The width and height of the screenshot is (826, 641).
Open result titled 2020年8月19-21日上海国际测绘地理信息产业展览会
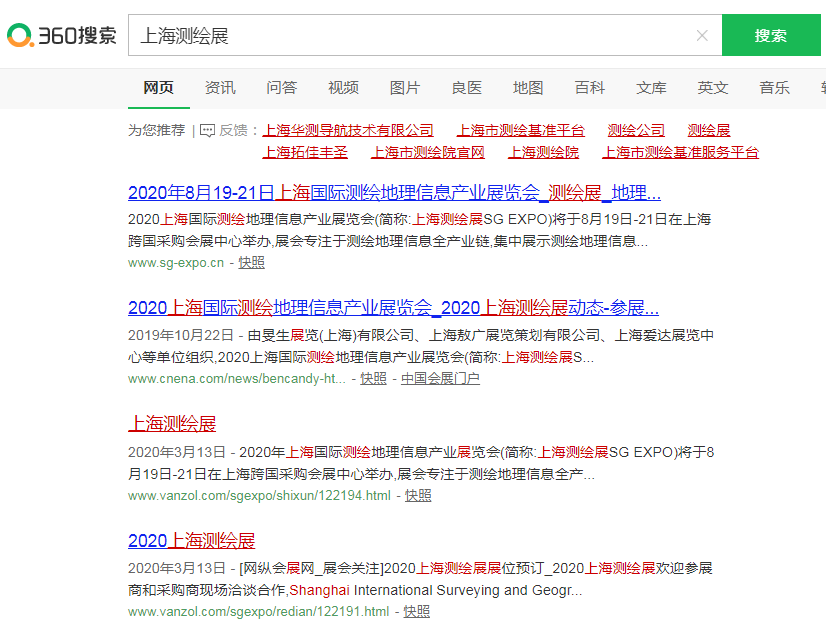[395, 193]
